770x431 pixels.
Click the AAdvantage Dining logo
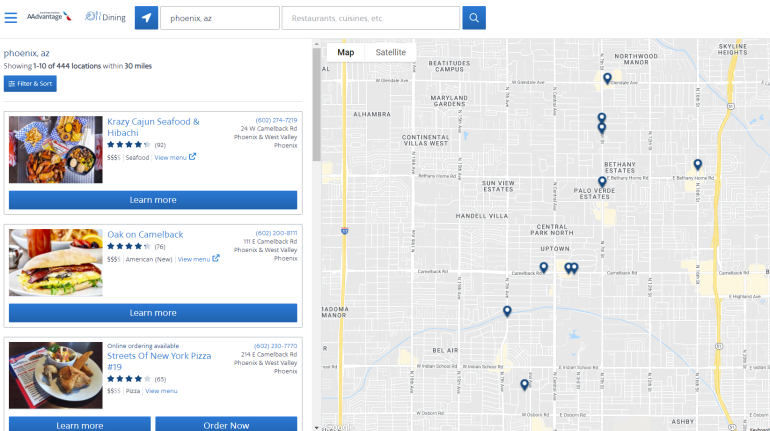[x=76, y=17]
